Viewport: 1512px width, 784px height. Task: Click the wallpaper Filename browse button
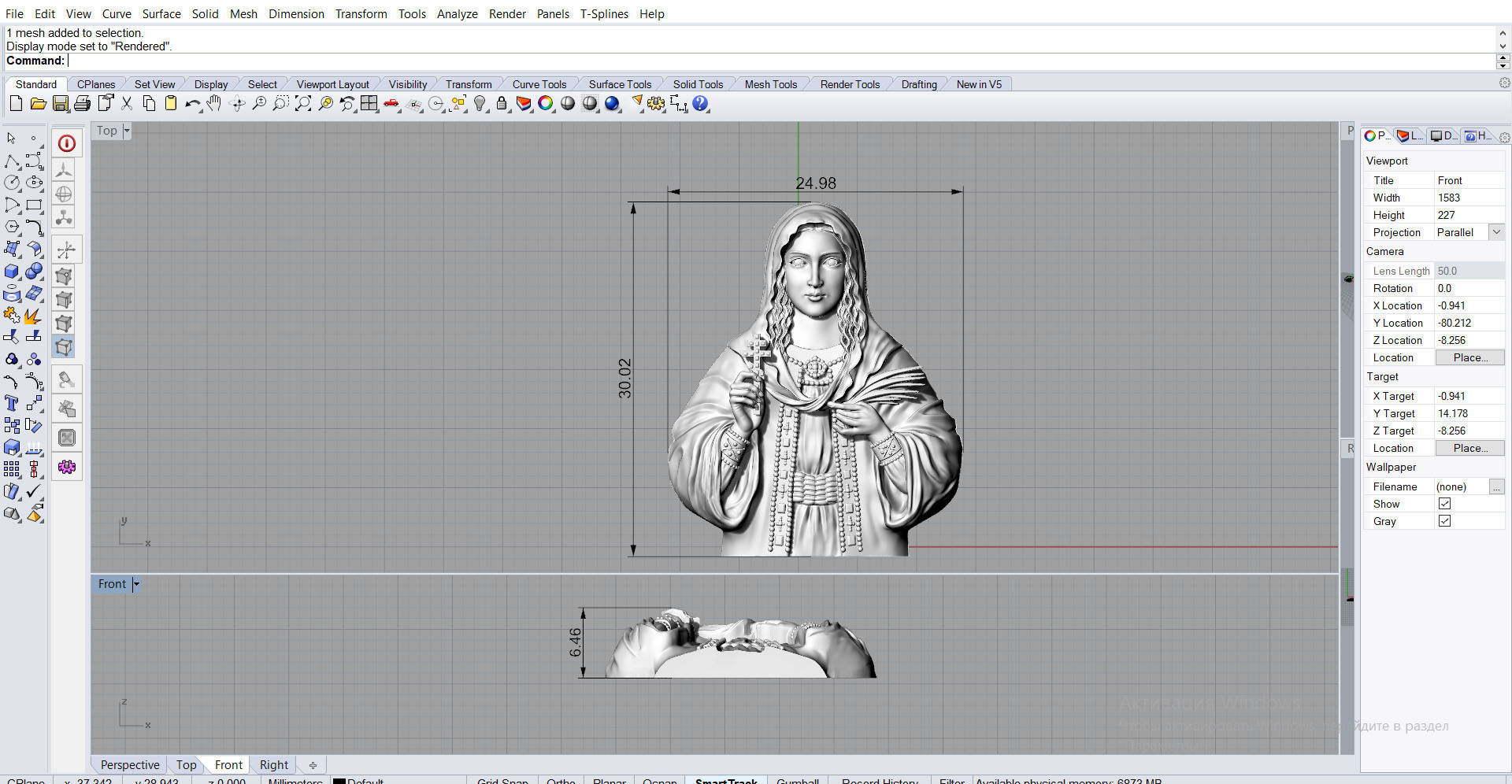pyautogui.click(x=1496, y=486)
